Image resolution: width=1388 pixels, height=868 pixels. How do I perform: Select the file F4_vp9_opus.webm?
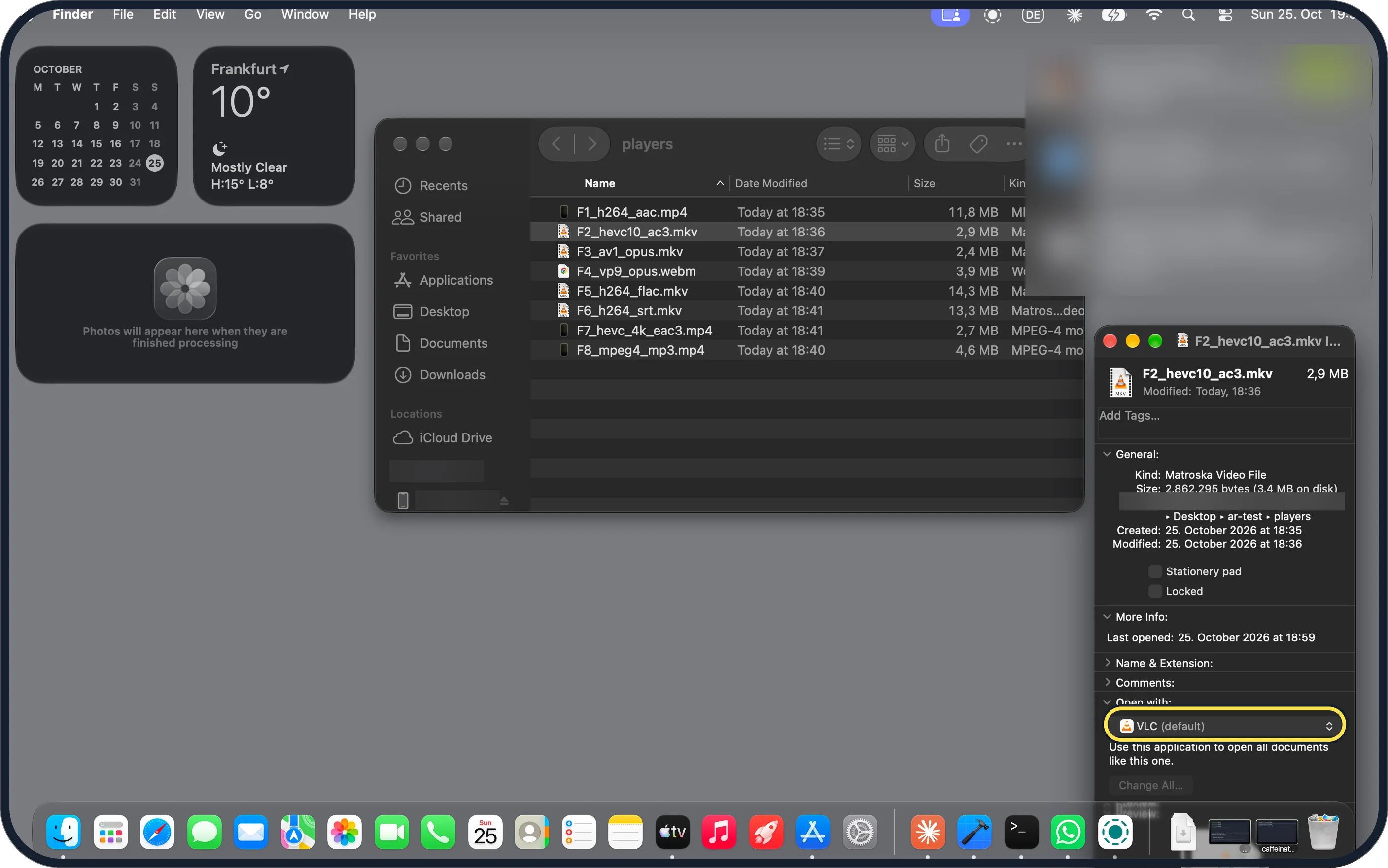636,271
